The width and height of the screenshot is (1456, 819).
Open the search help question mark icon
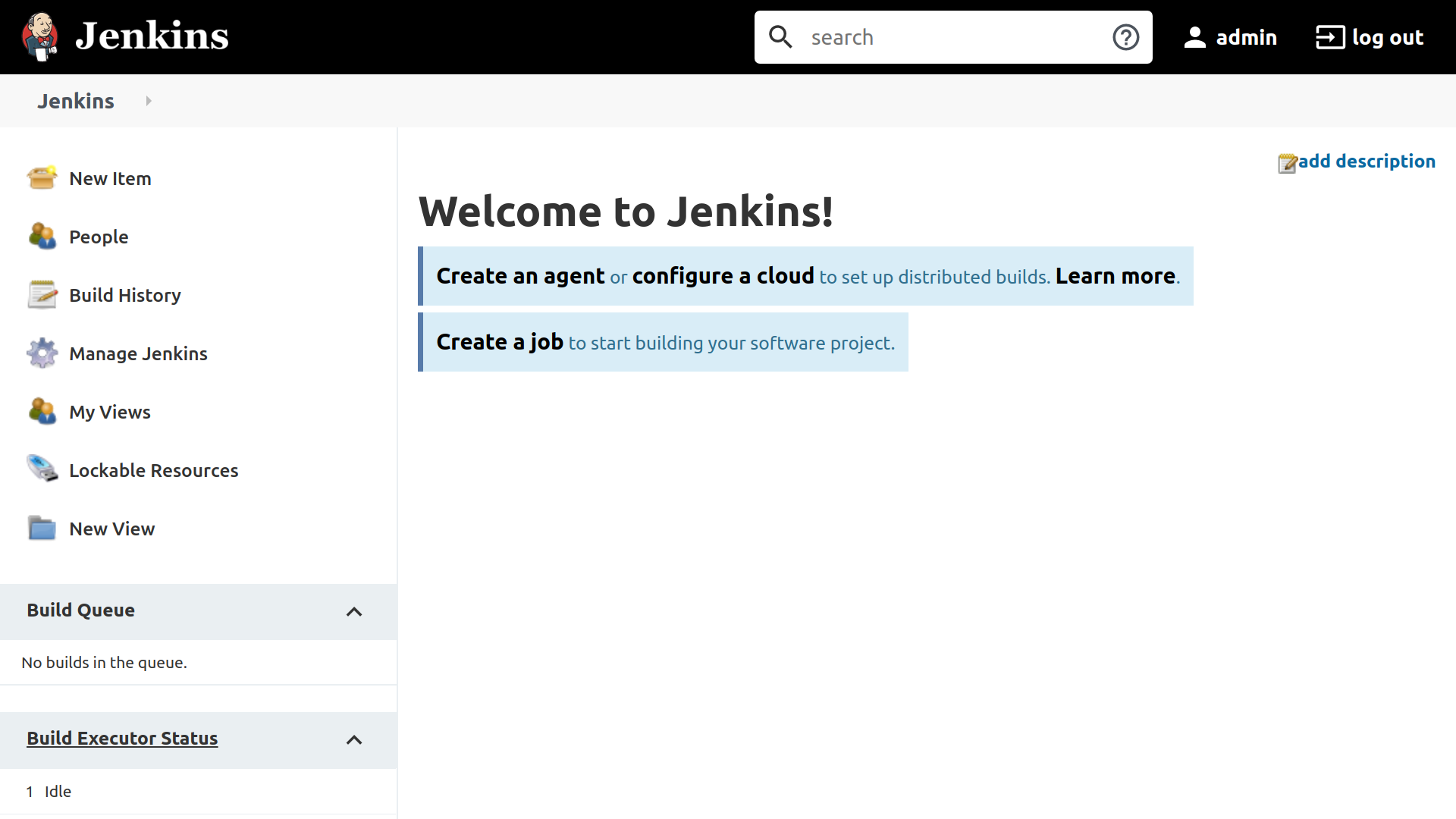click(x=1125, y=37)
